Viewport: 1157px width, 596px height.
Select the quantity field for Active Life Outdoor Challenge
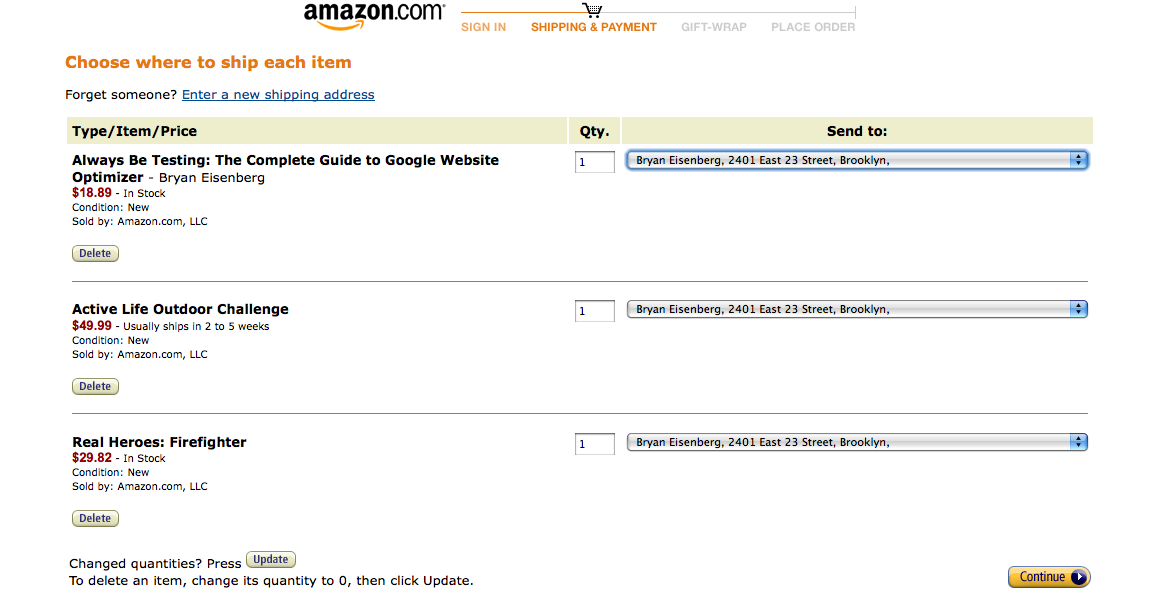594,310
